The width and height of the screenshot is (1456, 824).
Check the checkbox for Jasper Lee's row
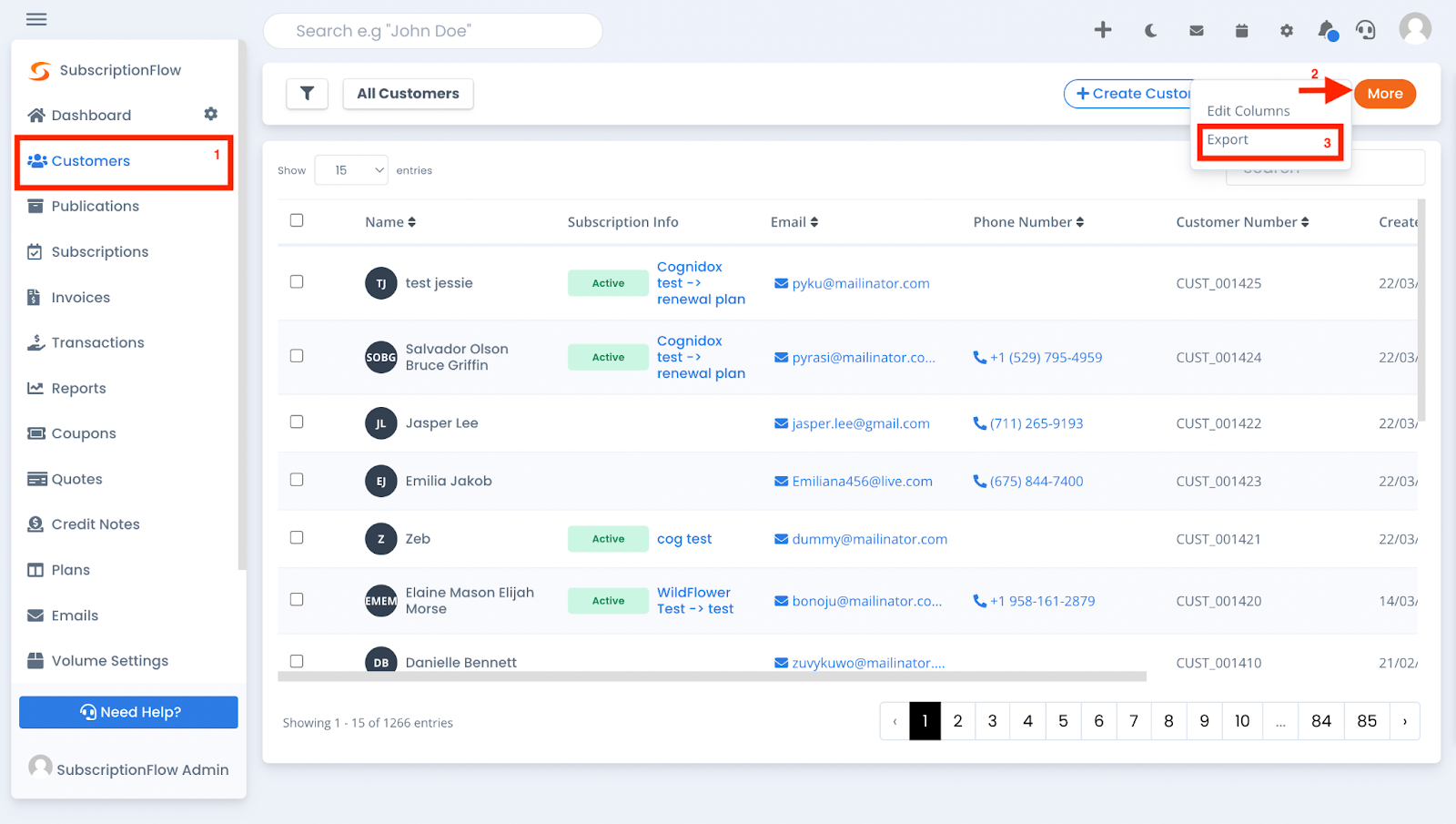click(297, 422)
